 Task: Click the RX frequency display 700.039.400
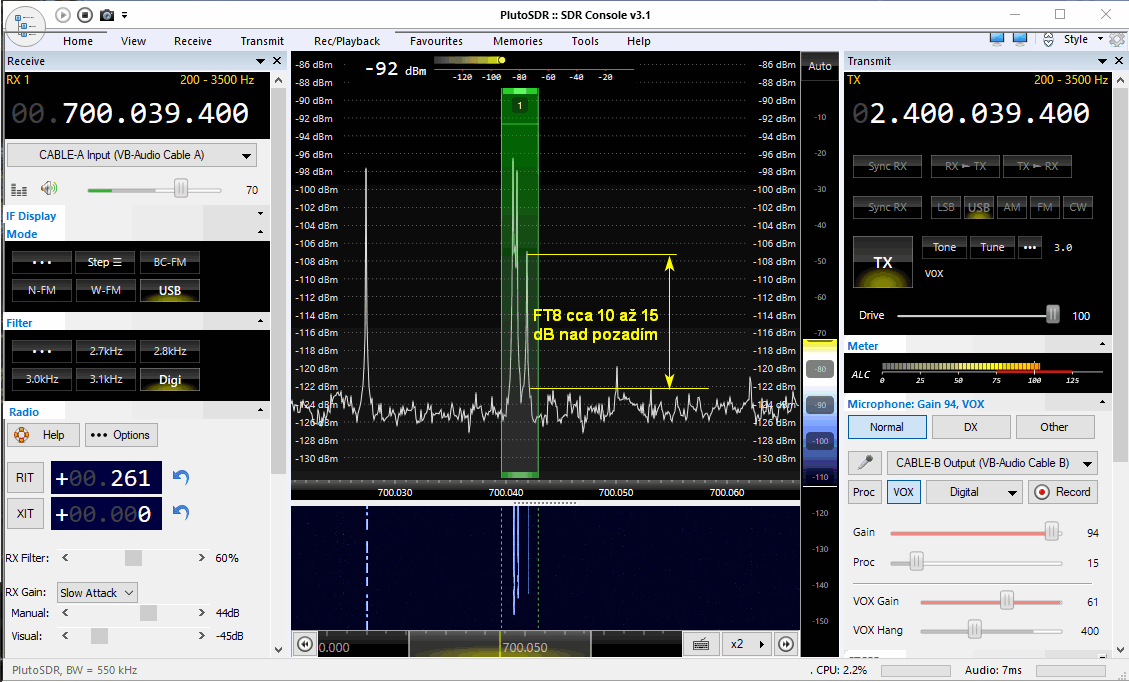(x=155, y=113)
